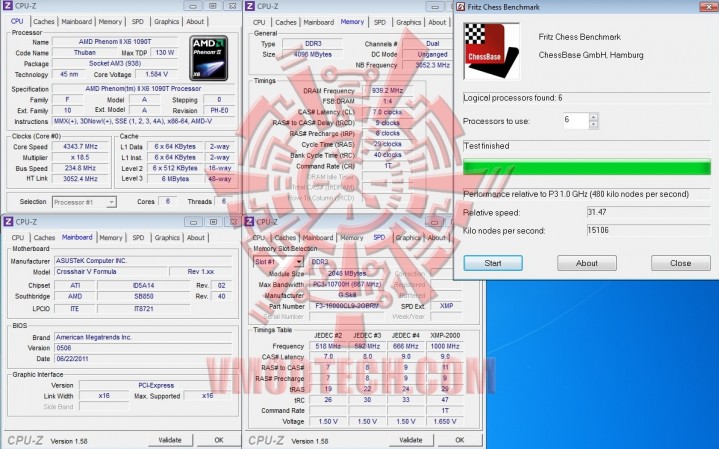
Task: Click the Specification AMD Phenom II X6 1090T Processor
Action: point(143,89)
